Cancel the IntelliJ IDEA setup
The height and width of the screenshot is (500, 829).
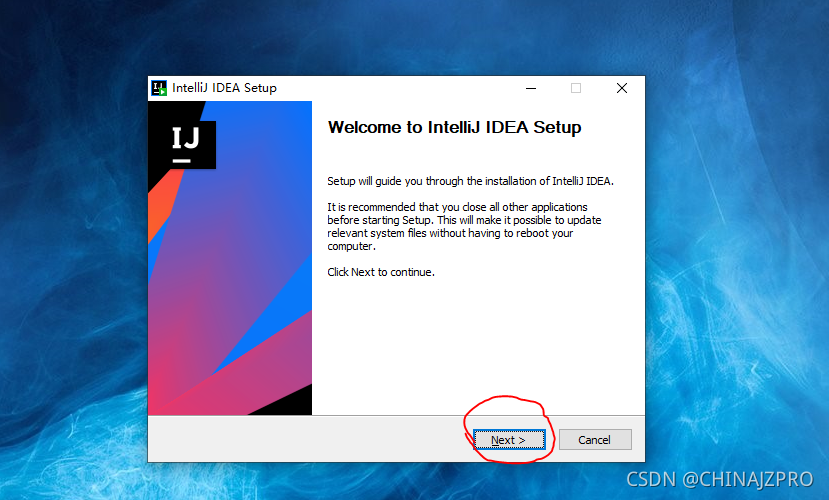click(x=595, y=440)
